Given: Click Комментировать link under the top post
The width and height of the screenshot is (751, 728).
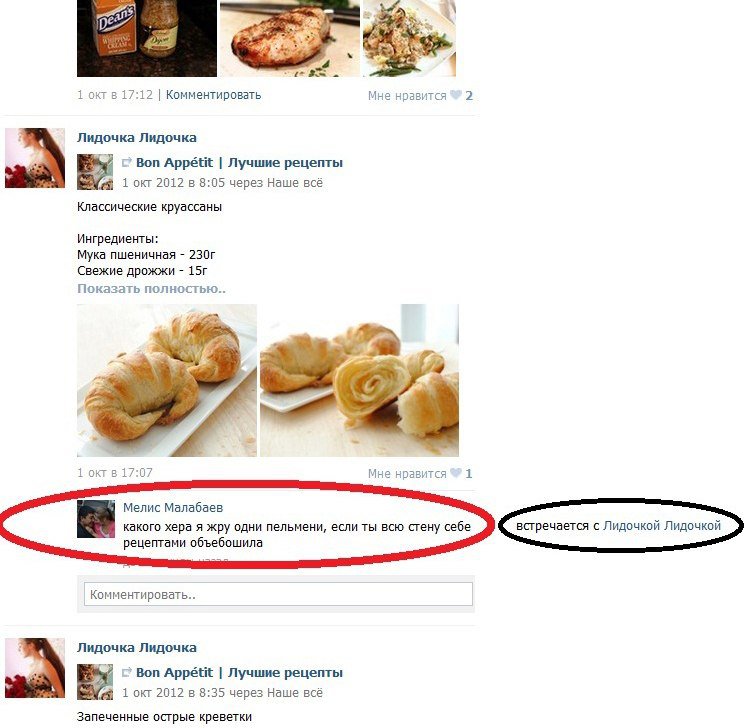Looking at the screenshot, I should tap(213, 95).
